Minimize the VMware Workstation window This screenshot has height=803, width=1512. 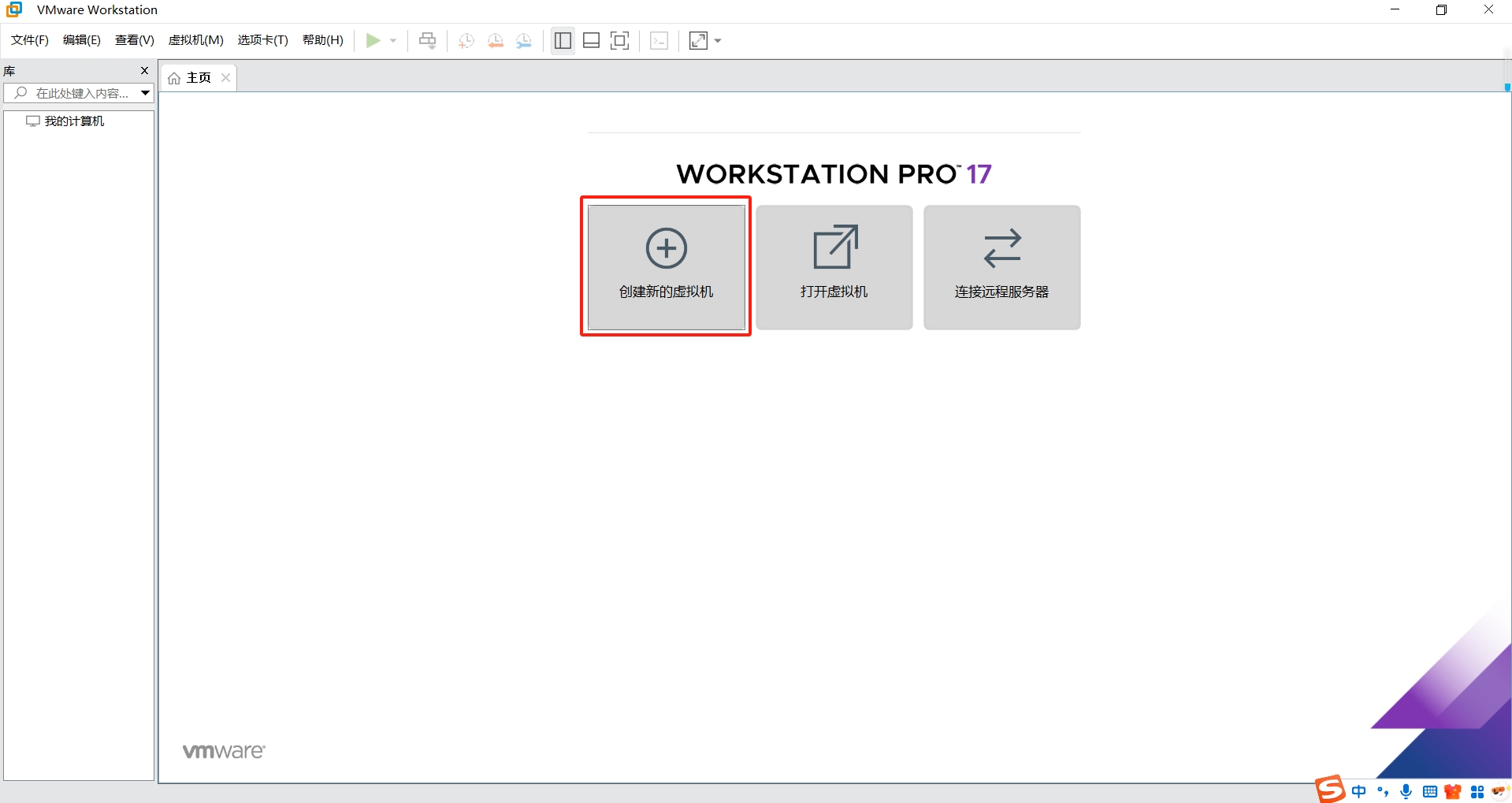pos(1395,9)
